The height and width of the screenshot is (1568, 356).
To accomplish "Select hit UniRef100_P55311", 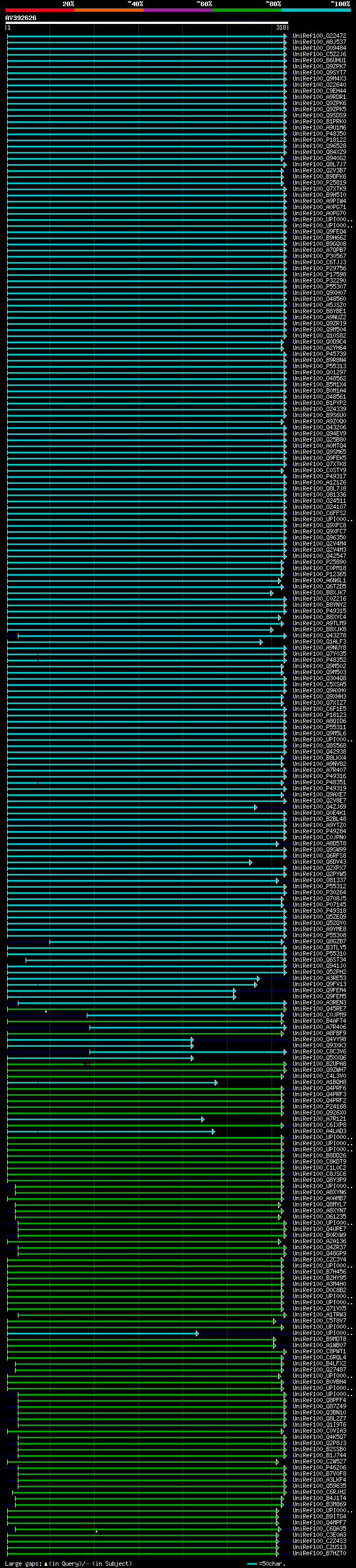I will [319, 728].
